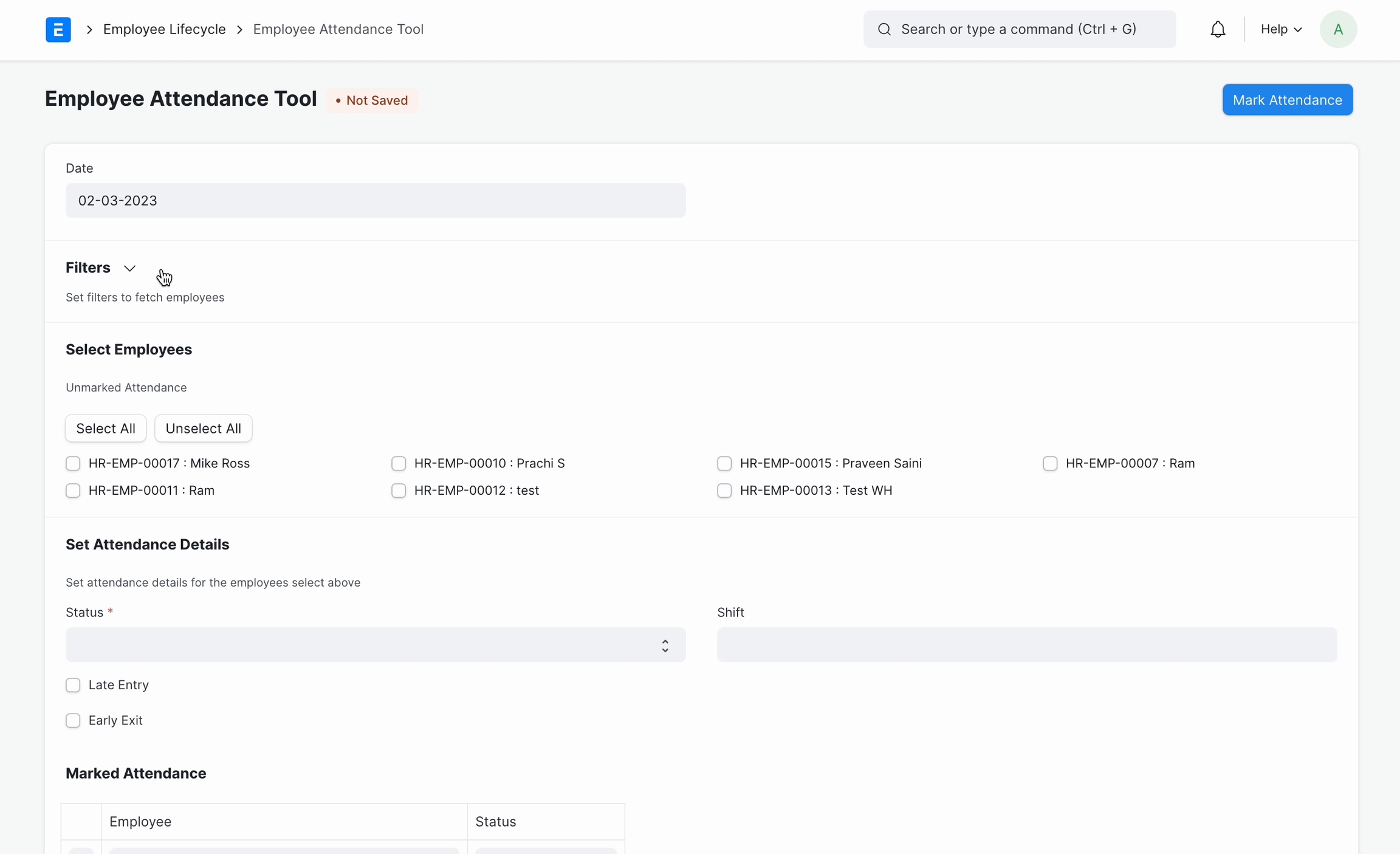The image size is (1400, 854).
Task: Check the Mike Ross employee checkbox
Action: pyautogui.click(x=73, y=464)
